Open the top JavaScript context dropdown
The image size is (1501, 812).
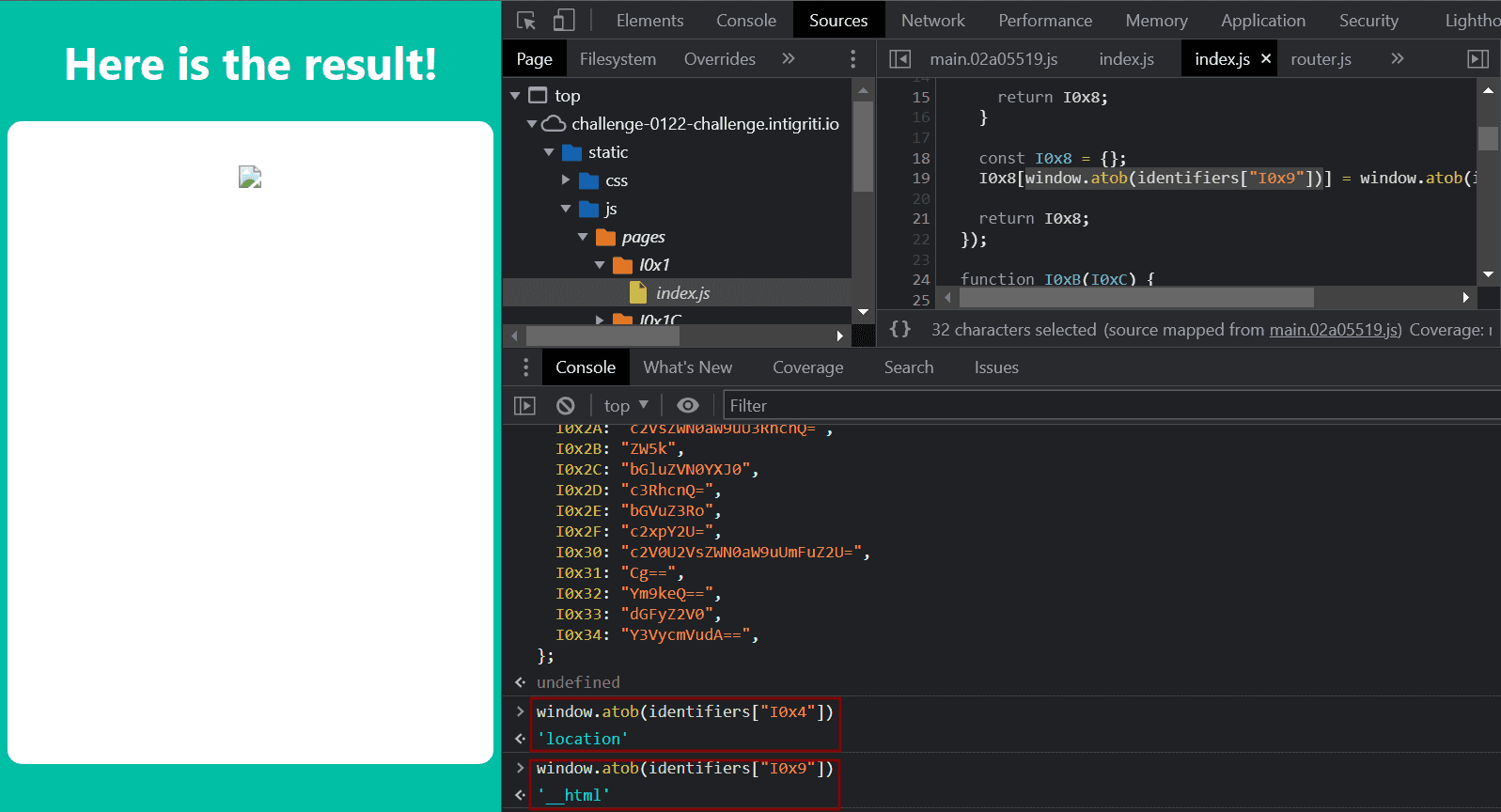pyautogui.click(x=626, y=405)
